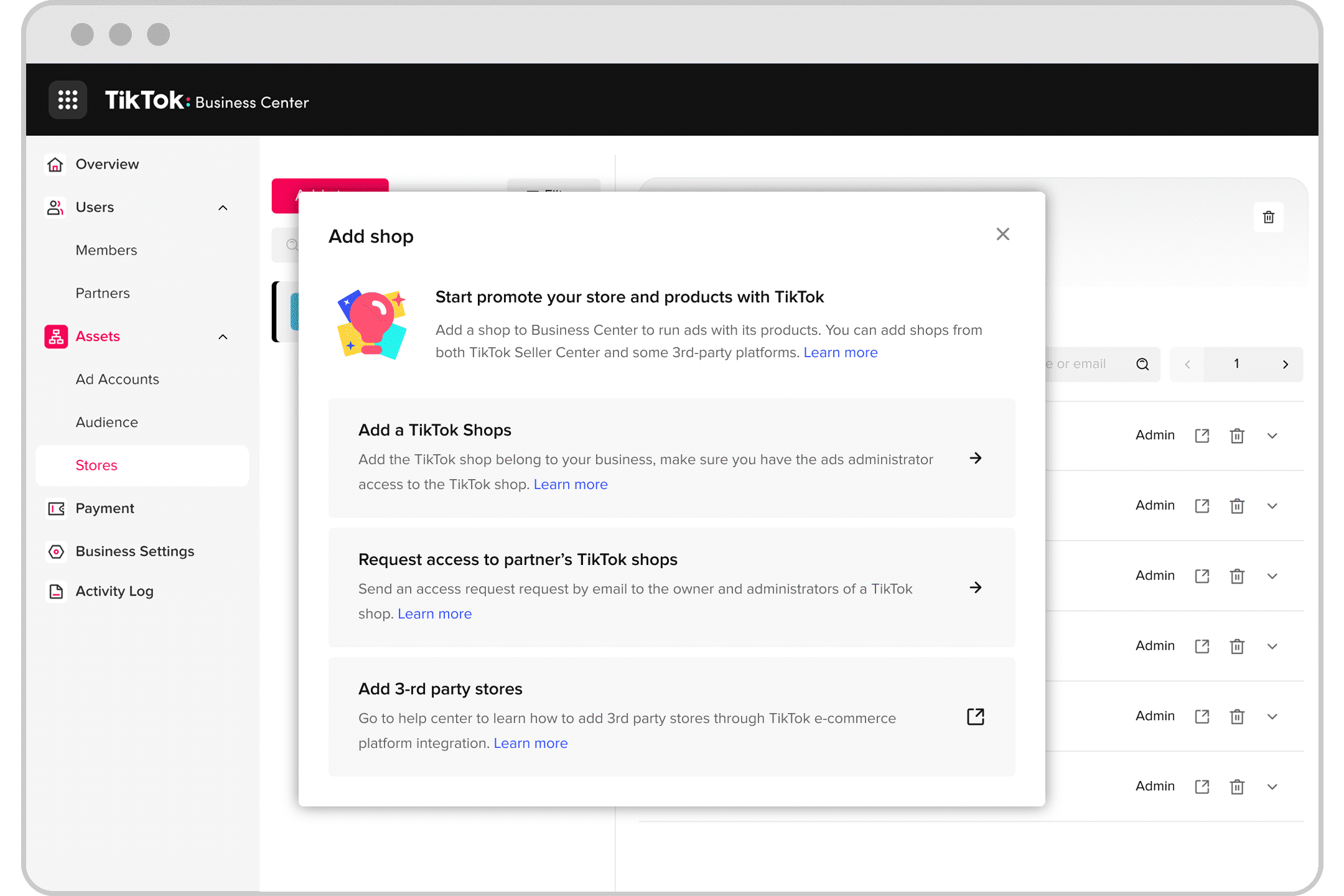Click the delete trash icon top right

pos(1269,216)
